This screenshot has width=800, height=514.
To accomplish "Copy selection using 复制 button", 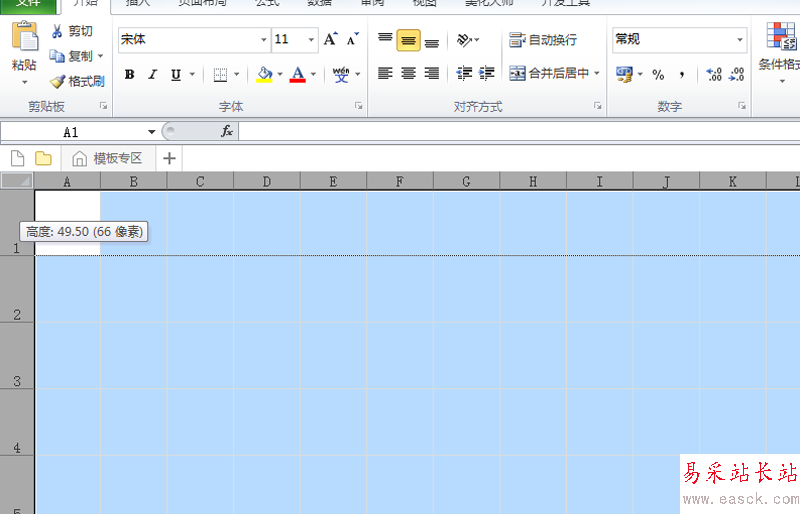I will pyautogui.click(x=72, y=56).
